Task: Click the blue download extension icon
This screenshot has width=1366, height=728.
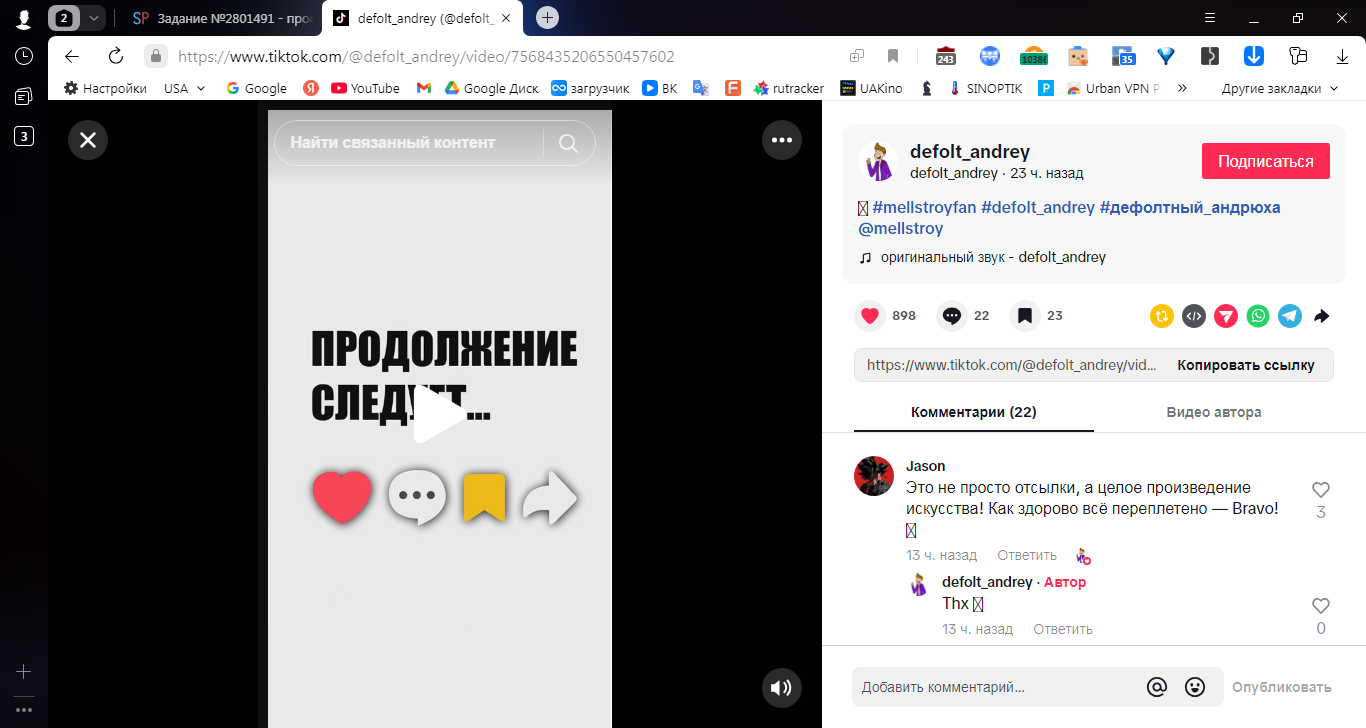Action: pos(1253,56)
